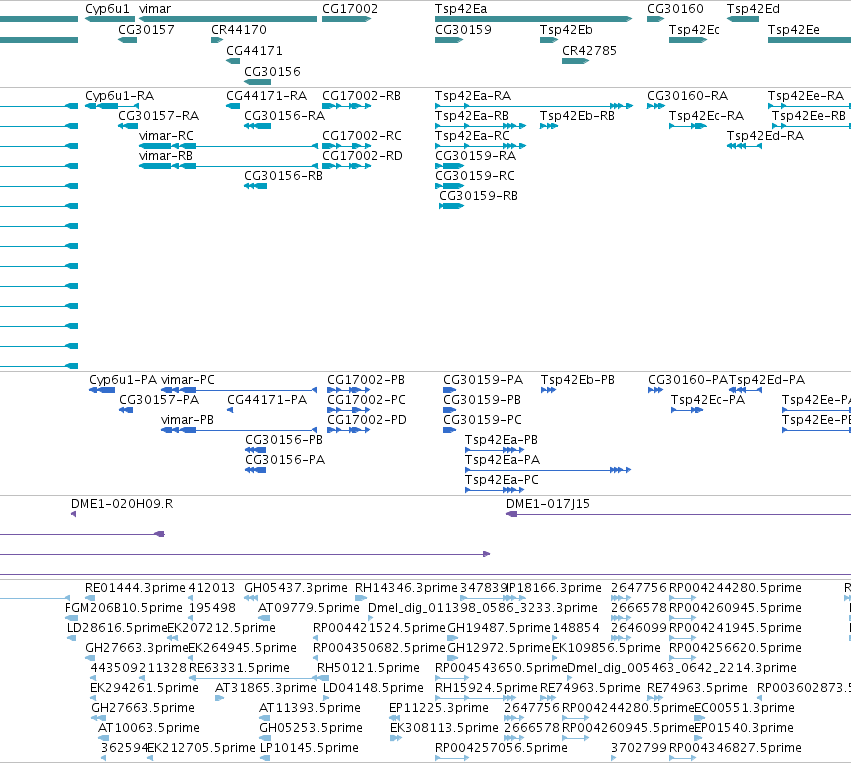Viewport: 851px width, 763px height.
Task: Select the Tsp42Eb gene label
Action: (x=566, y=29)
